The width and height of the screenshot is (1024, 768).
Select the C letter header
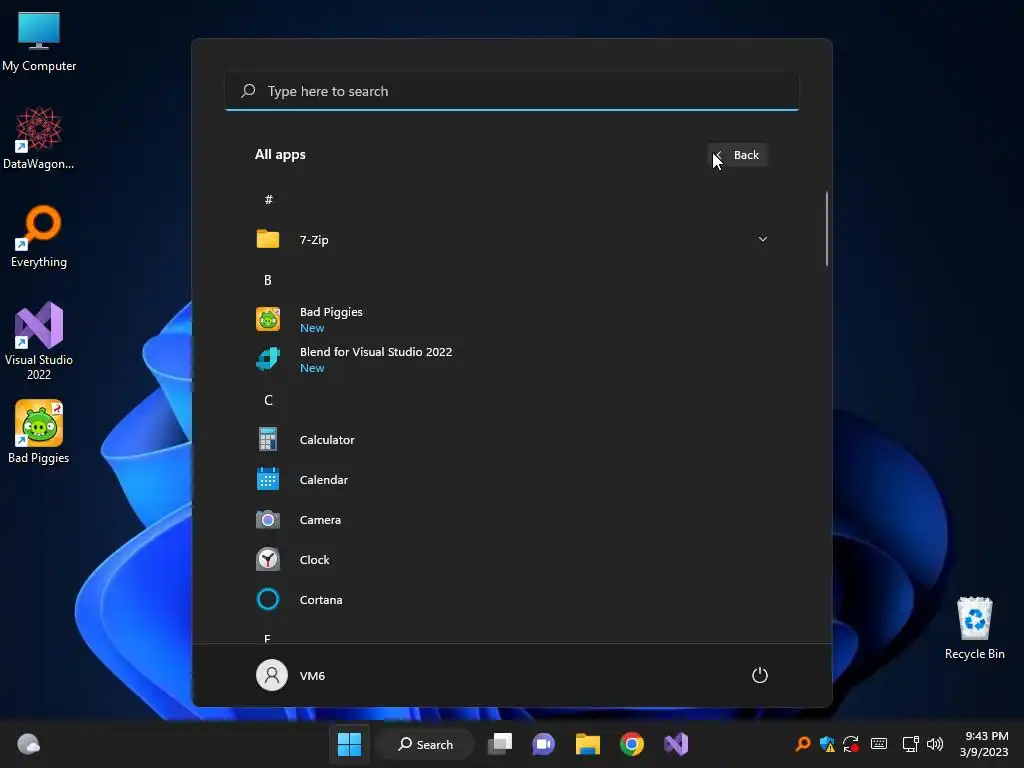(268, 400)
